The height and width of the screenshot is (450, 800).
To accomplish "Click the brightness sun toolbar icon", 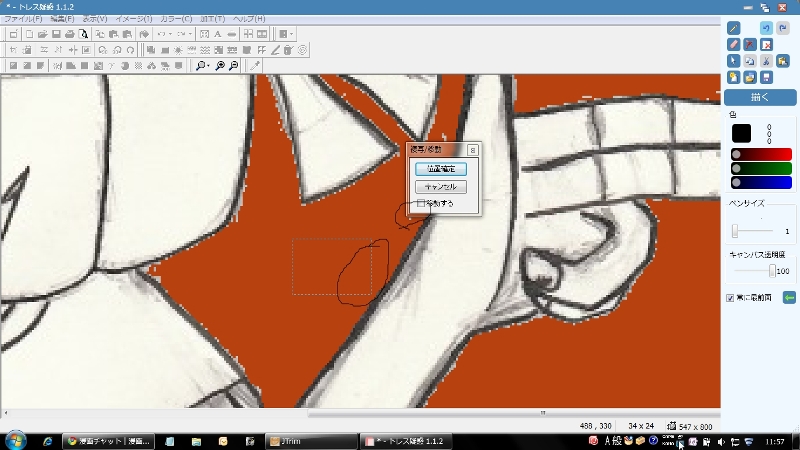I will pos(178,50).
